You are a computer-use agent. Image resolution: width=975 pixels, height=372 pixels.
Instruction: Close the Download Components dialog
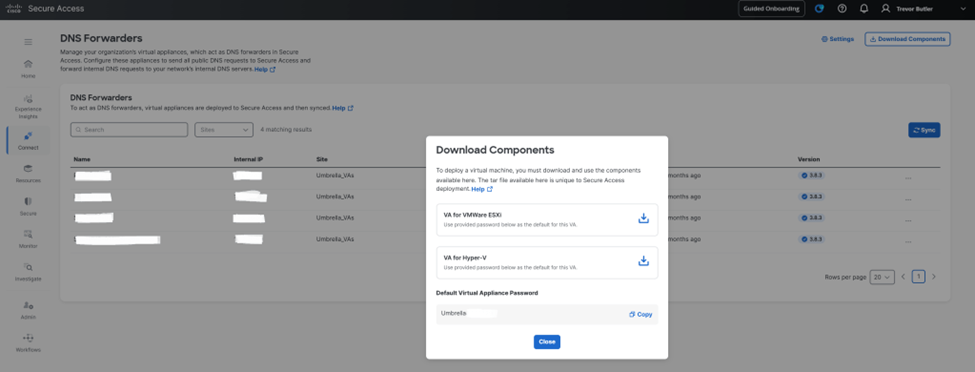pos(547,342)
